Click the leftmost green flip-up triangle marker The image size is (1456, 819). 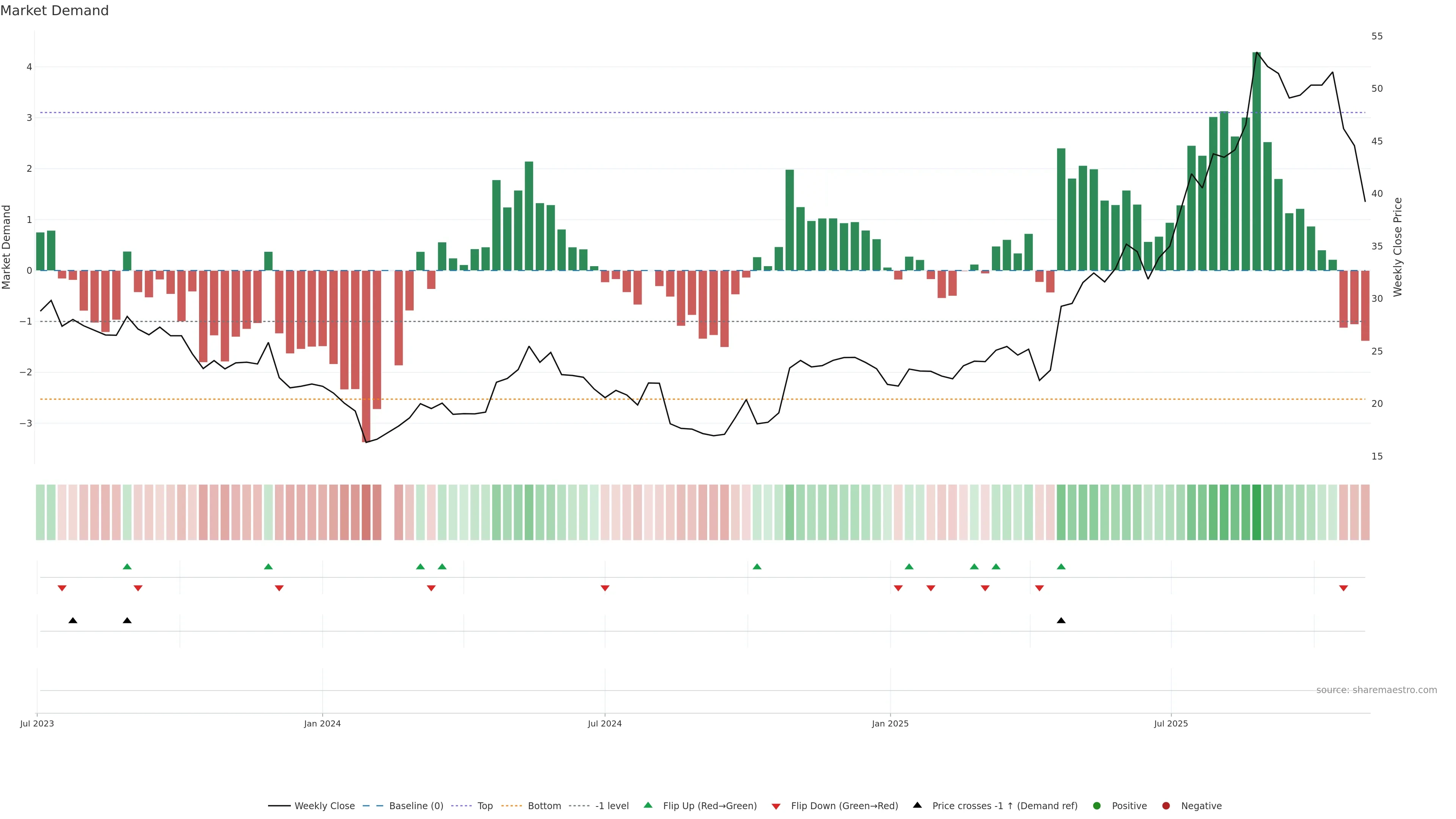(127, 566)
